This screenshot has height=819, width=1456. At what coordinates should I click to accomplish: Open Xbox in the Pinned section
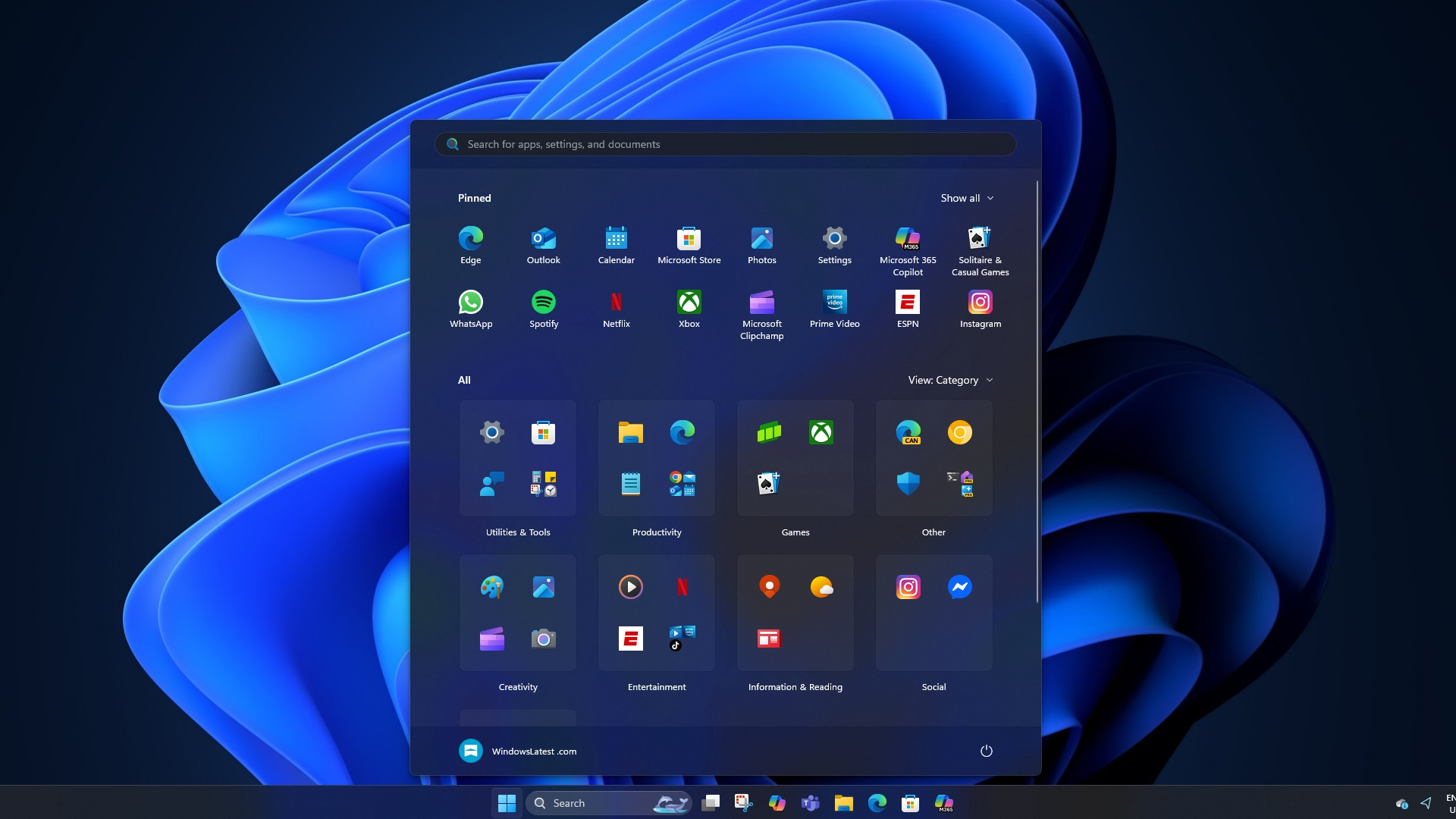689,309
